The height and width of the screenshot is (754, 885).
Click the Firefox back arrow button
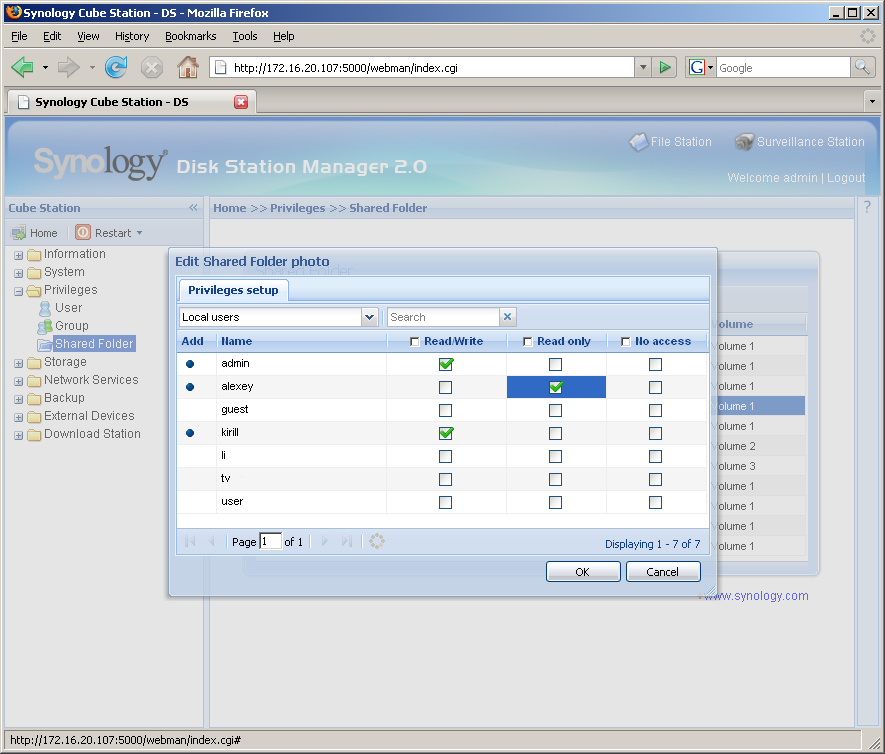coord(23,68)
